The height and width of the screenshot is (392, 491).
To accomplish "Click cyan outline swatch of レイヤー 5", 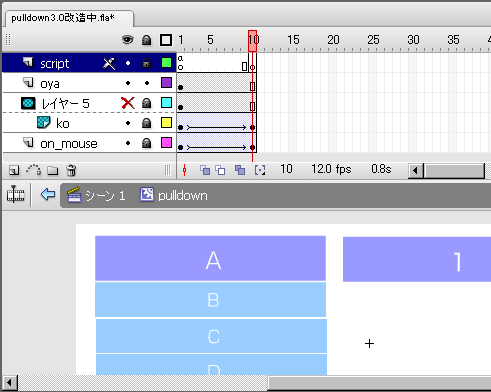I will [166, 103].
